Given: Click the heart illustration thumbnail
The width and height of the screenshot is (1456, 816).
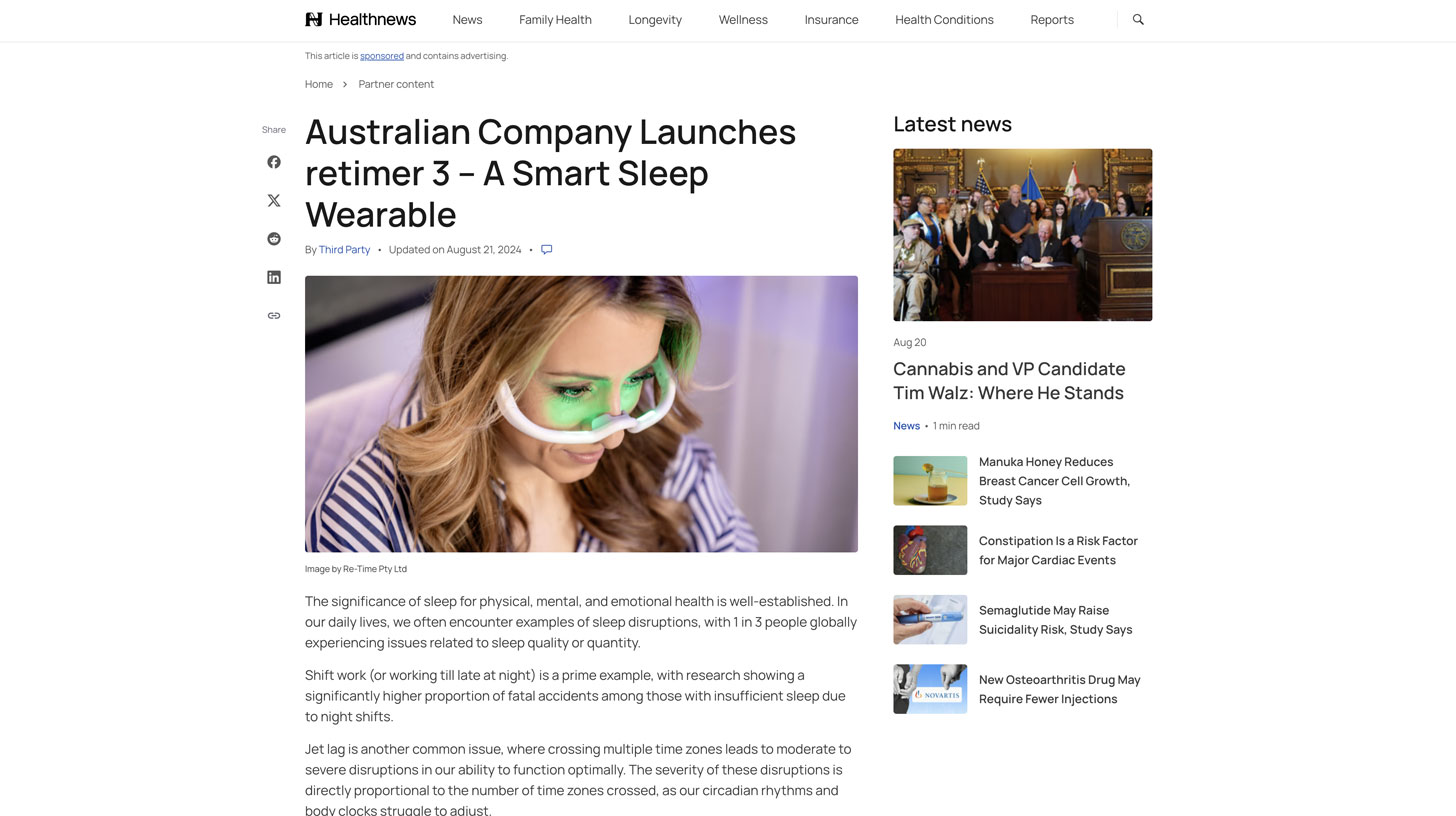Looking at the screenshot, I should [x=930, y=550].
